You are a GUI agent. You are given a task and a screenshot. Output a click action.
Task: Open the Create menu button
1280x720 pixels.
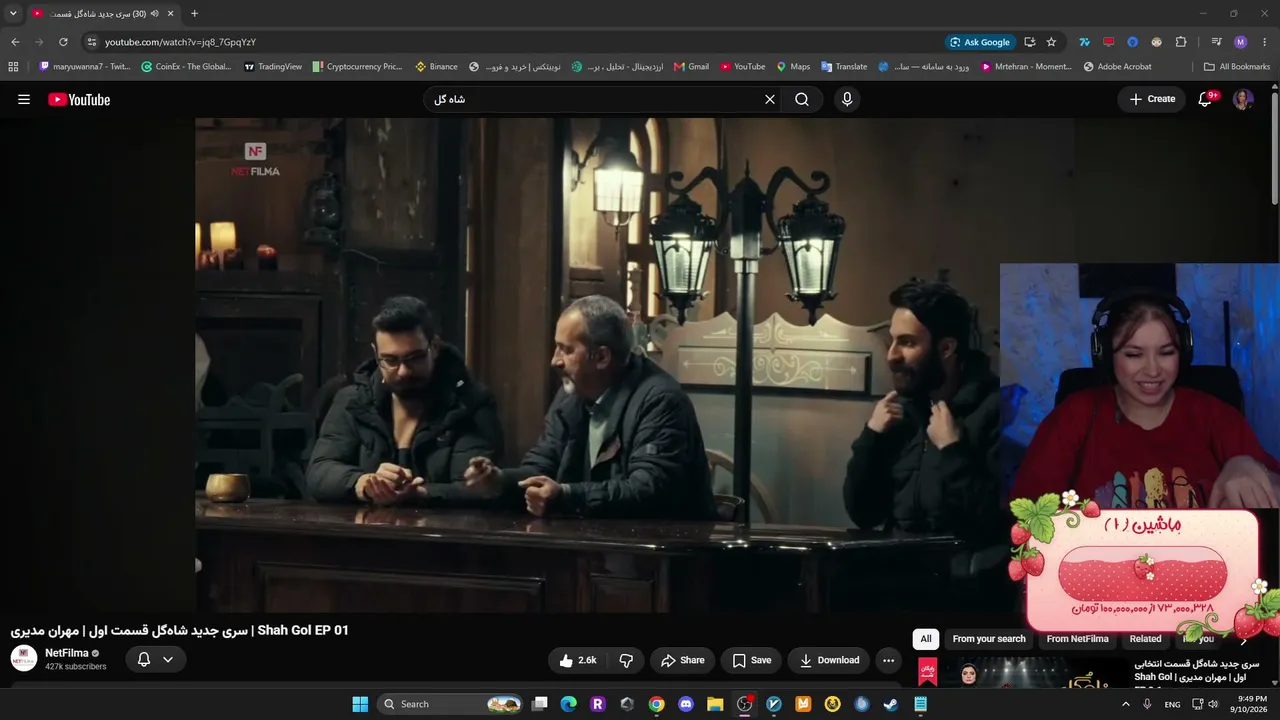tap(1152, 99)
